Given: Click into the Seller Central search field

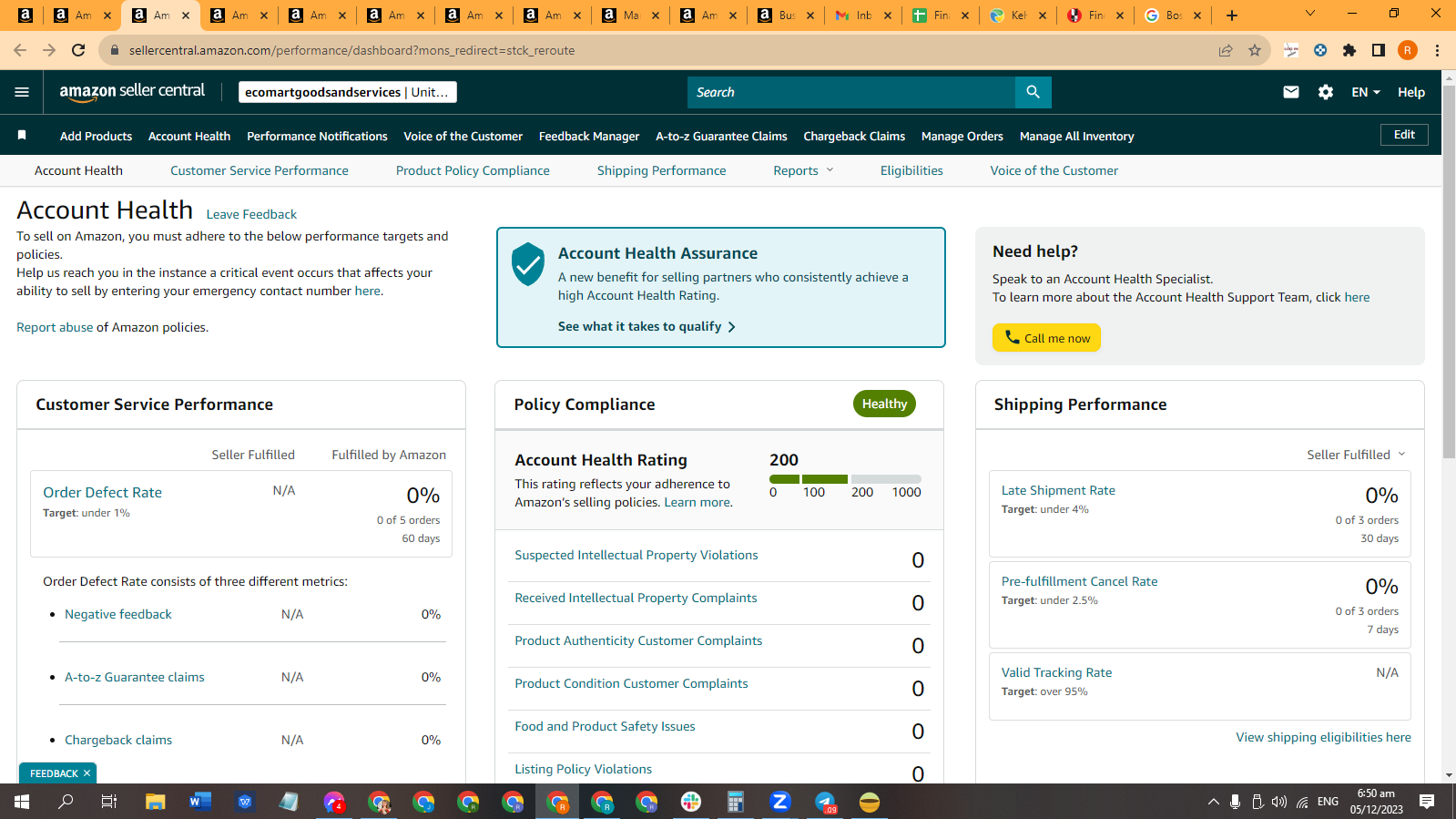Looking at the screenshot, I should pyautogui.click(x=851, y=92).
